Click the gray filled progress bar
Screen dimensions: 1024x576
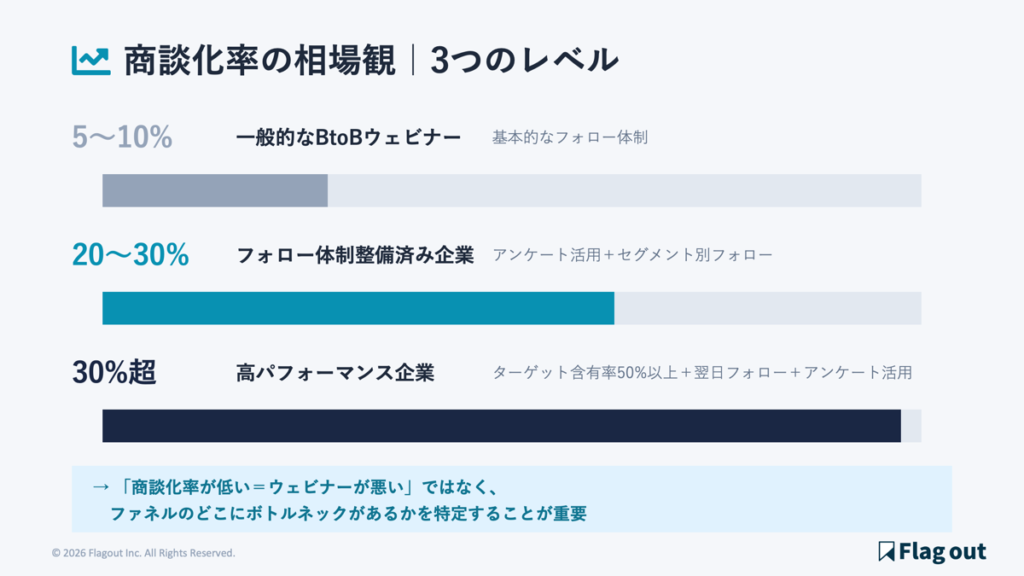coord(215,190)
